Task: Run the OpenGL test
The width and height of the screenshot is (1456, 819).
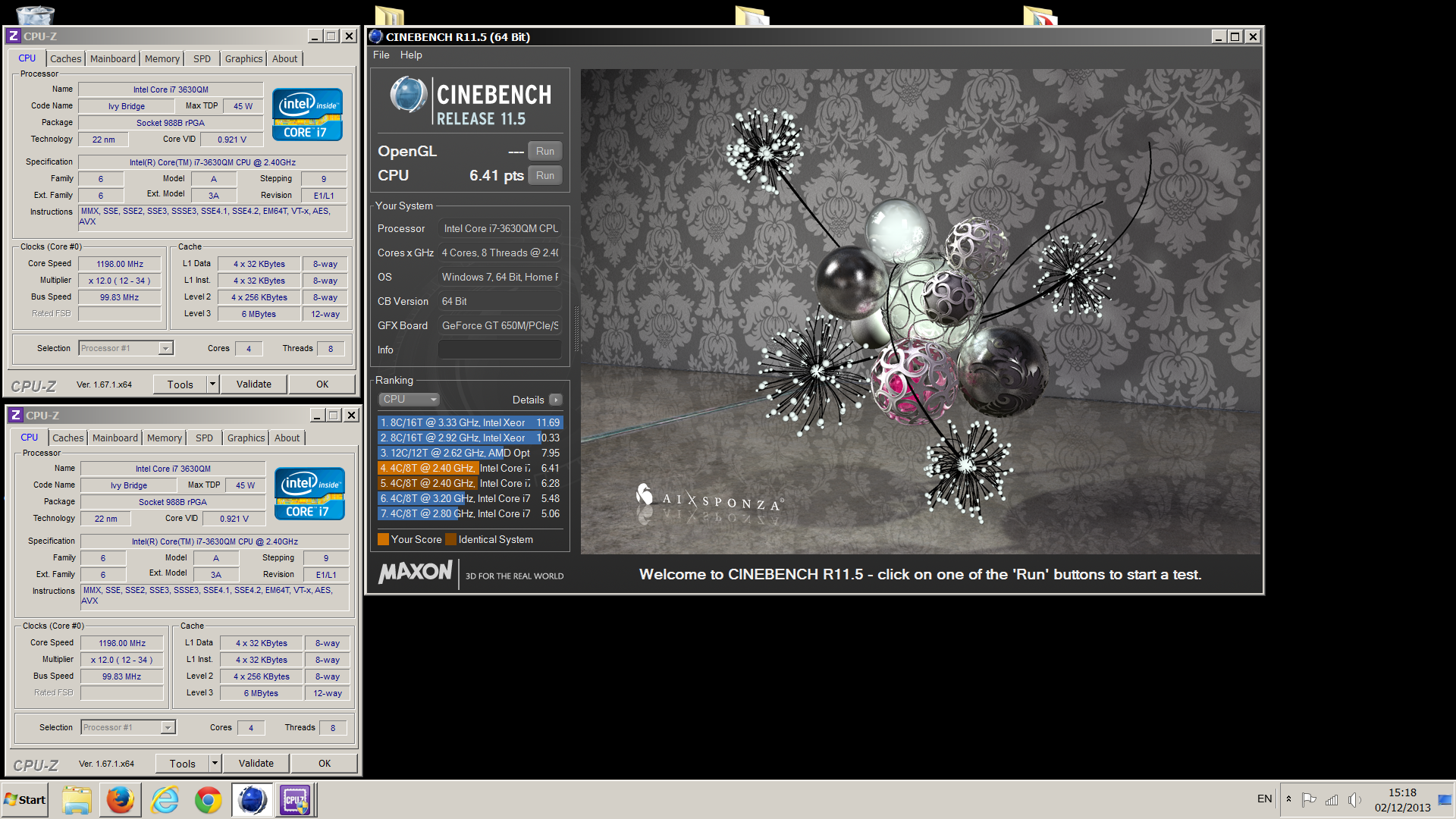Action: pyautogui.click(x=544, y=151)
